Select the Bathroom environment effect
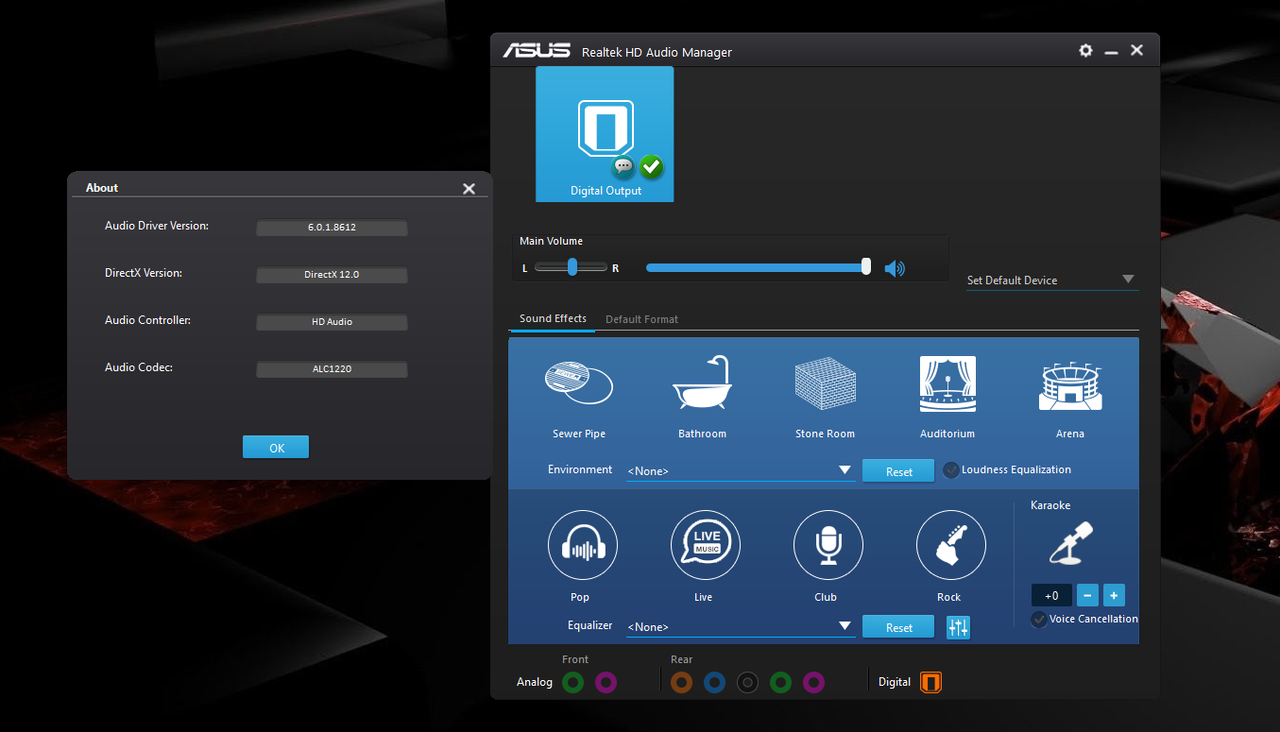The height and width of the screenshot is (732, 1280). tap(701, 383)
